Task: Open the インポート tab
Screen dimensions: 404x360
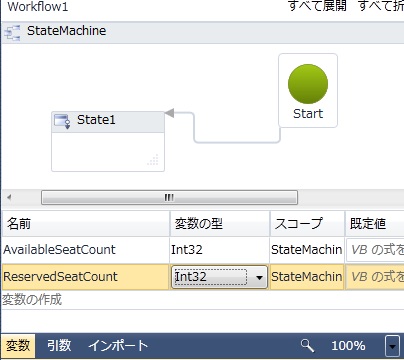Action: tap(118, 345)
